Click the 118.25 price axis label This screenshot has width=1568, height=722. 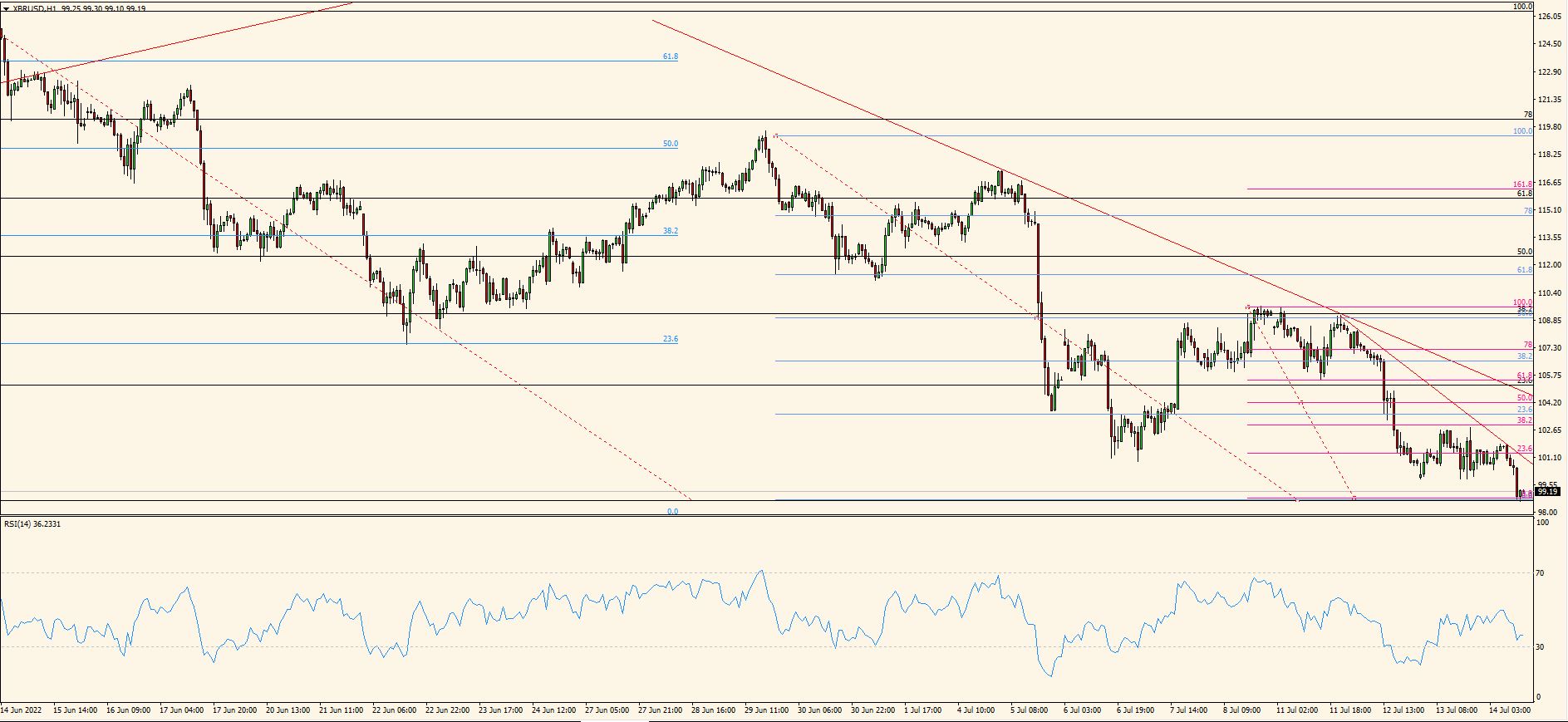(1551, 155)
